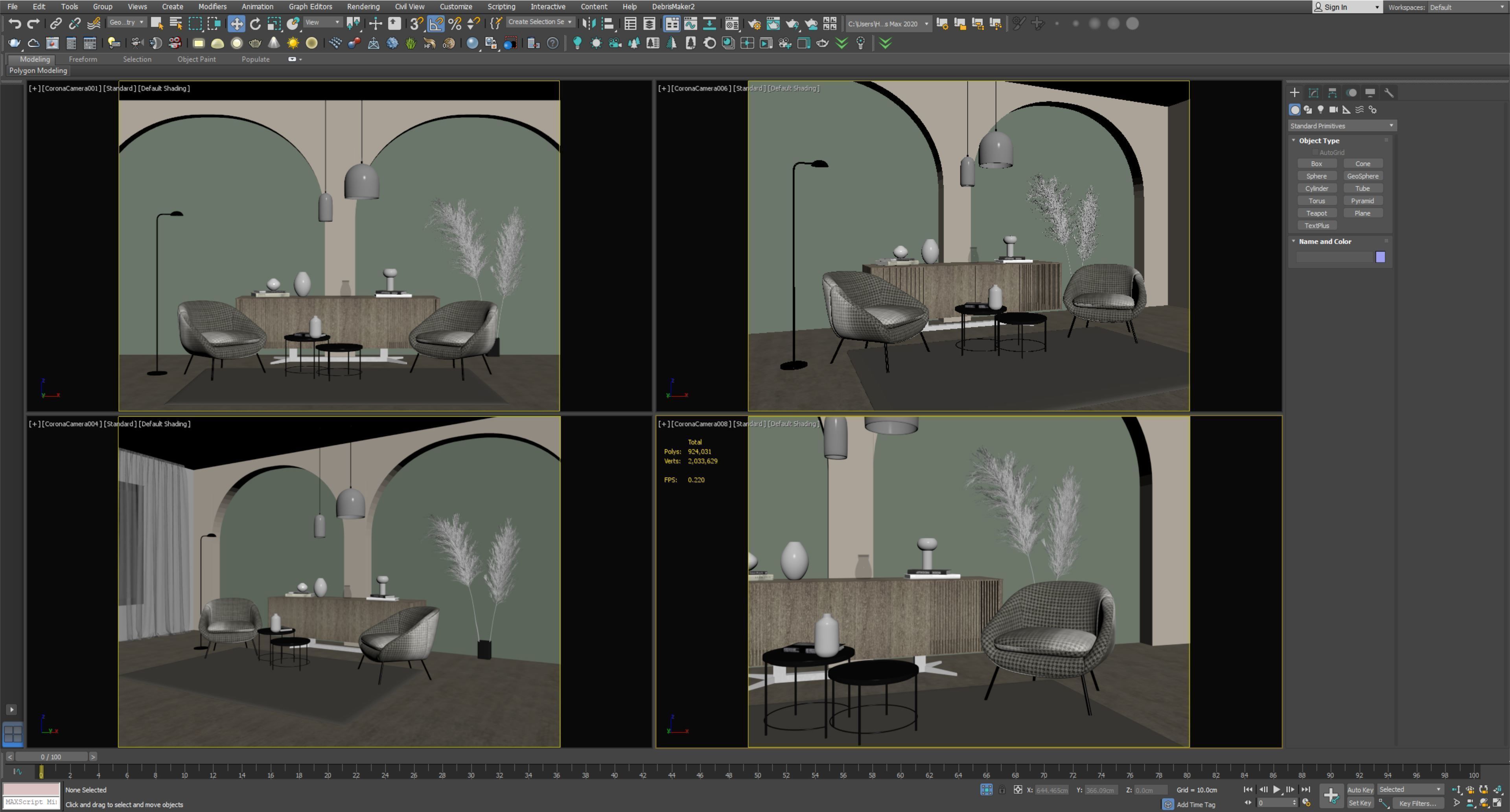Activate the Select and Move tool
Viewport: 1510px width, 812px height.
point(236,24)
